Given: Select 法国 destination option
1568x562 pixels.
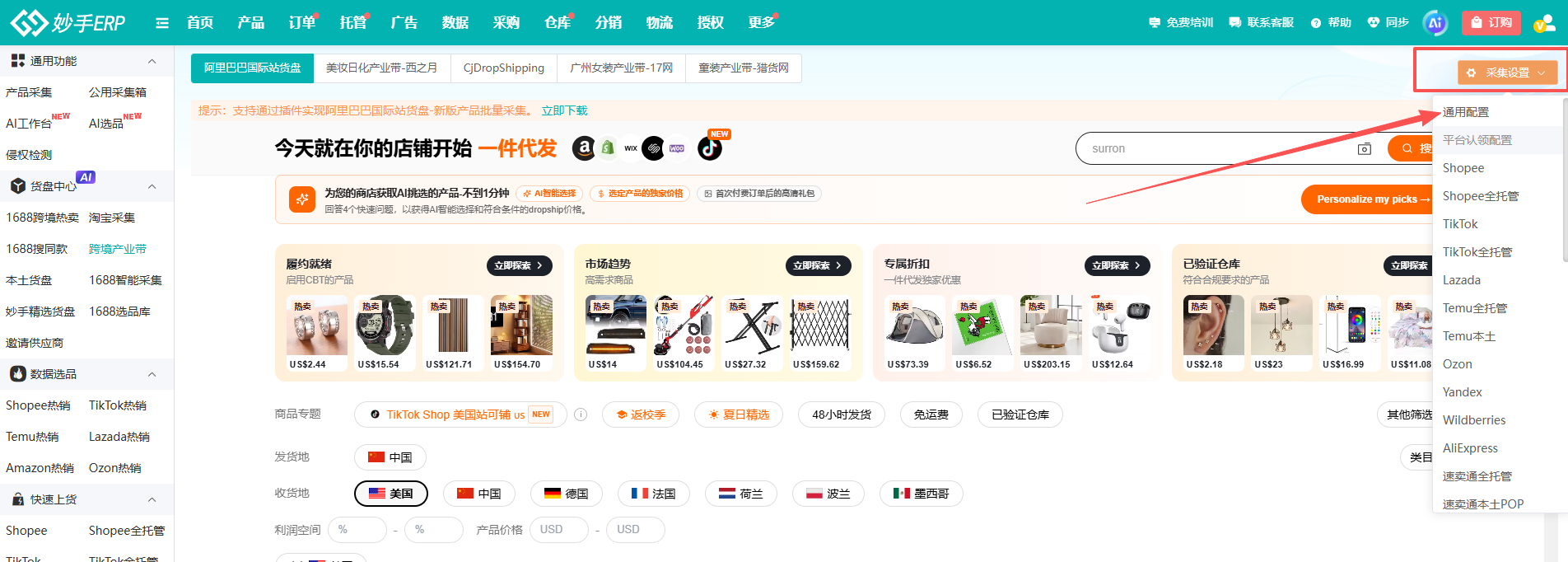Looking at the screenshot, I should pyautogui.click(x=653, y=494).
